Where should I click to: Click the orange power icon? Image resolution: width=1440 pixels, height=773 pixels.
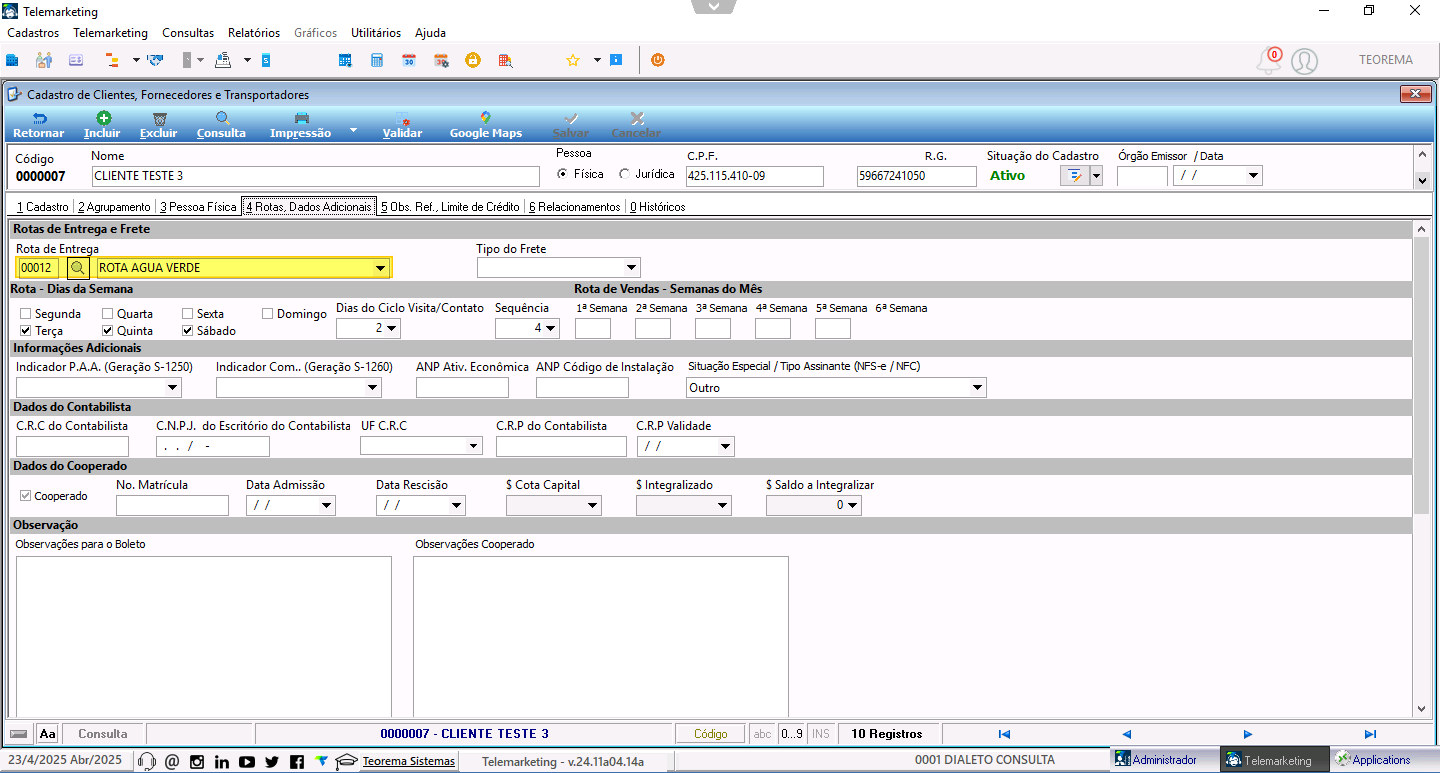pyautogui.click(x=657, y=60)
